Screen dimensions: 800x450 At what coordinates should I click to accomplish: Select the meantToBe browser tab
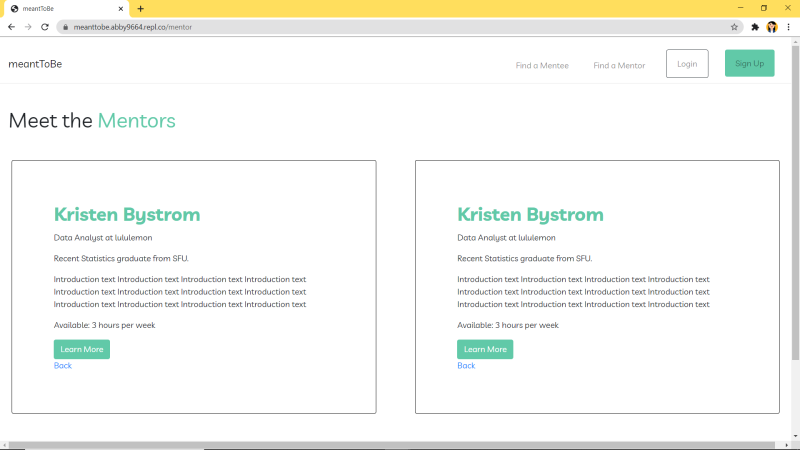click(65, 9)
